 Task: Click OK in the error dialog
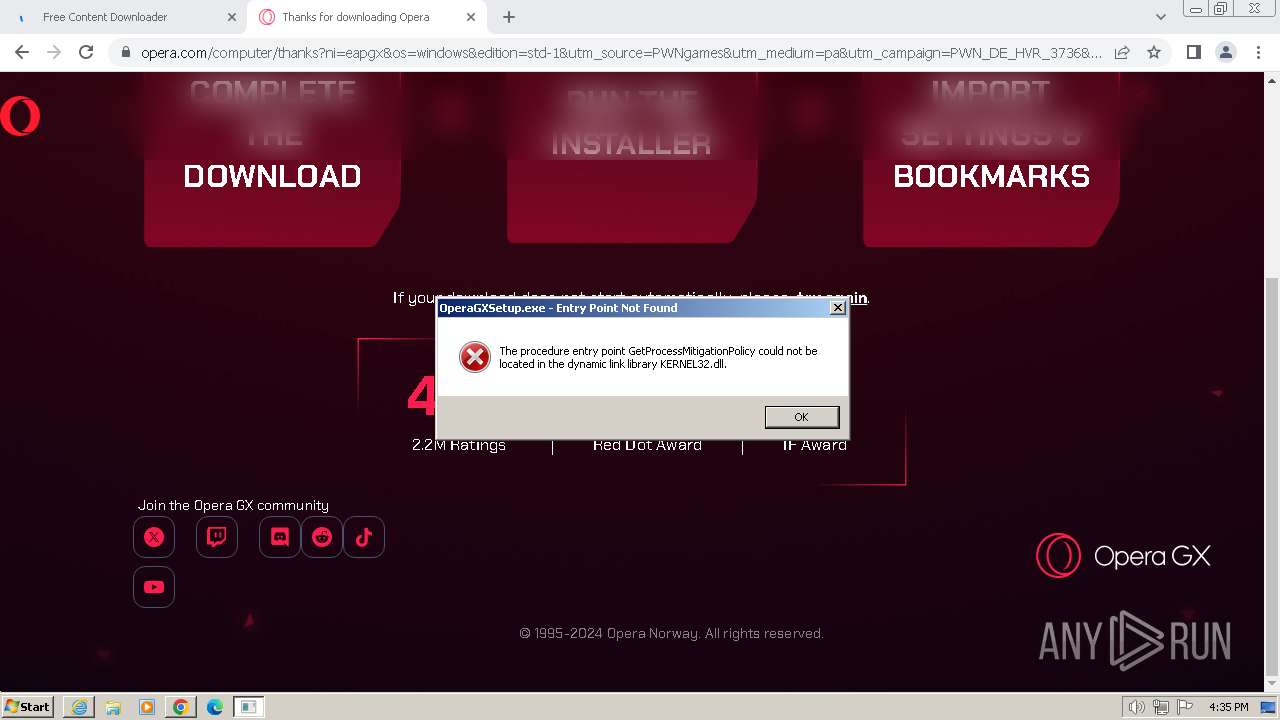[x=801, y=417]
